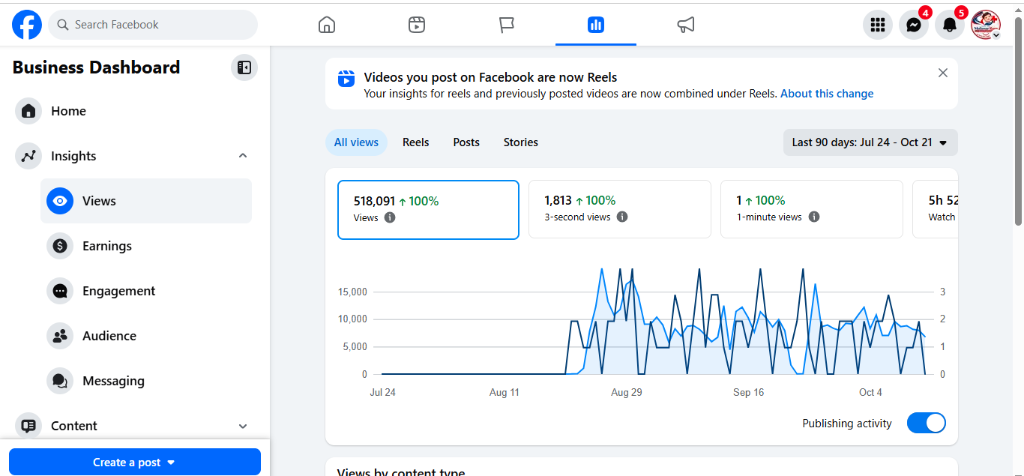Viewport: 1024px width, 476px height.
Task: Click the Aug 29 date label on chart
Action: pos(626,392)
